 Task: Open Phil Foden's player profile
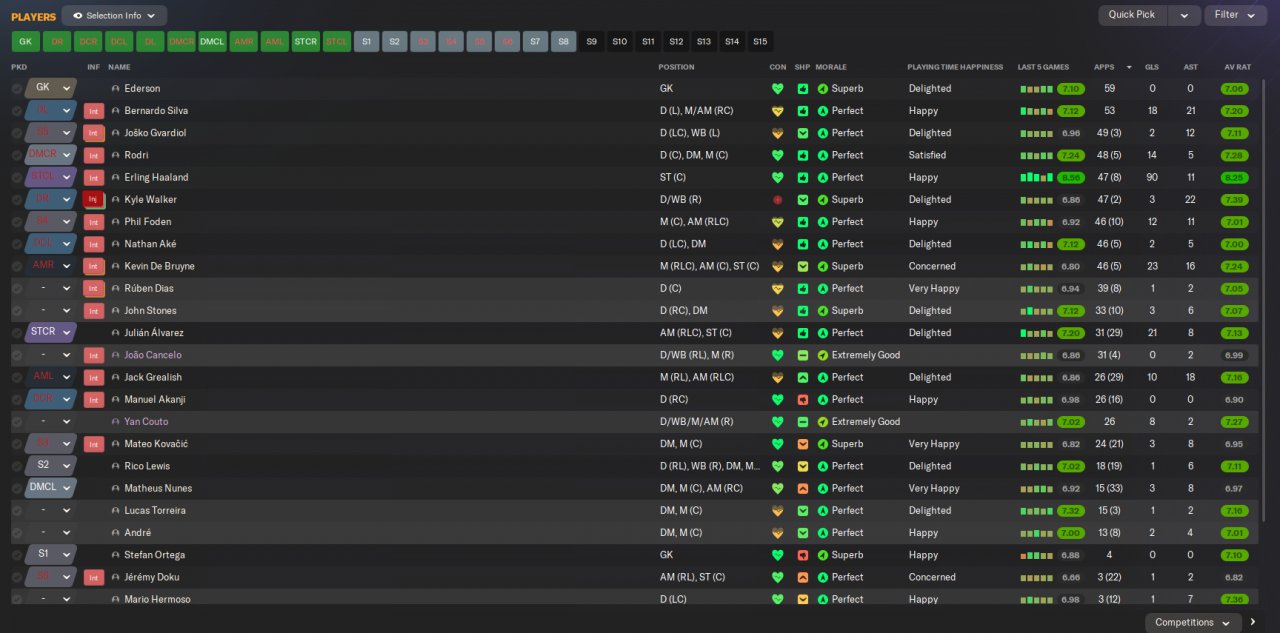tap(148, 222)
